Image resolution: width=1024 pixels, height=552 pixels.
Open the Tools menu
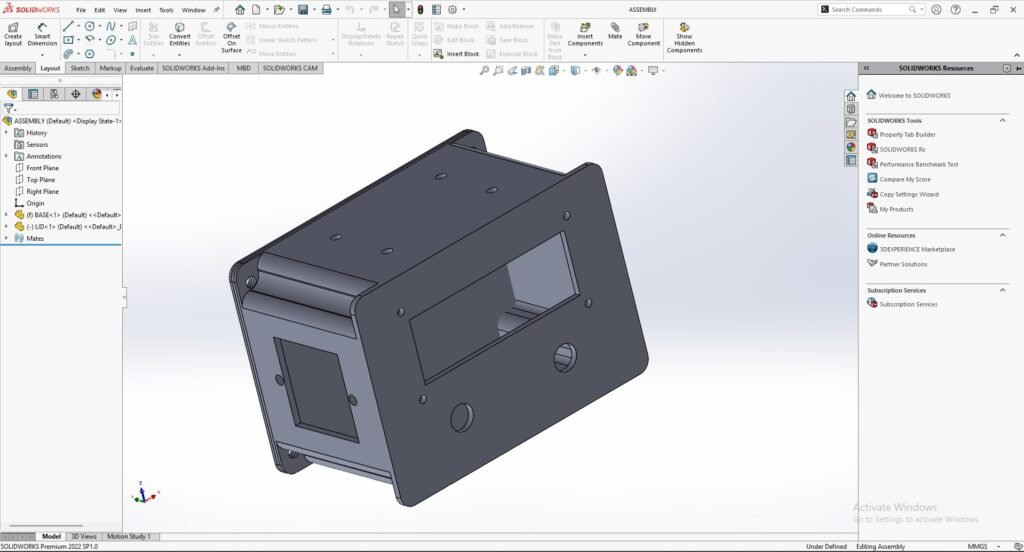click(166, 10)
